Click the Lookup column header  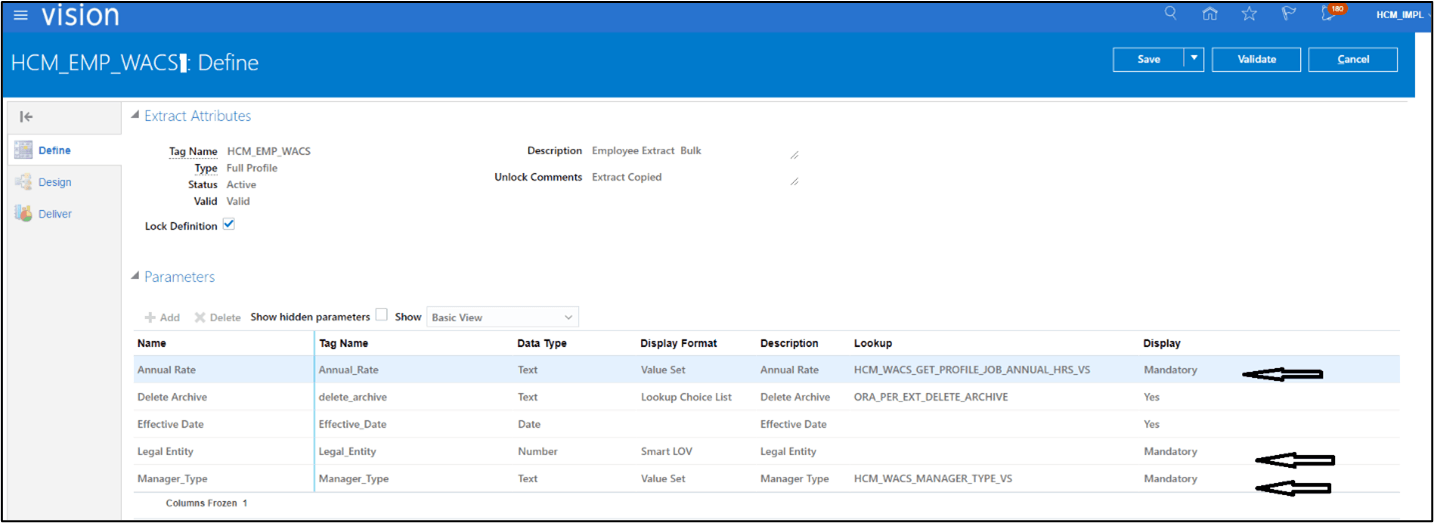pos(873,343)
